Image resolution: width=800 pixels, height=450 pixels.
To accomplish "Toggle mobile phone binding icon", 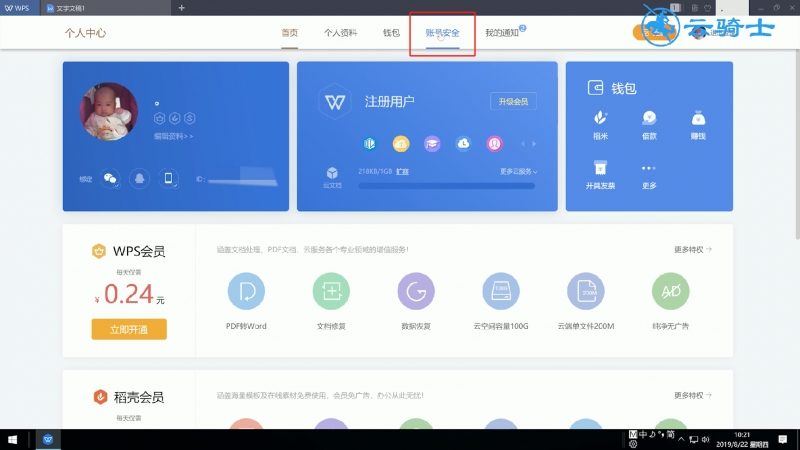I will pos(168,179).
